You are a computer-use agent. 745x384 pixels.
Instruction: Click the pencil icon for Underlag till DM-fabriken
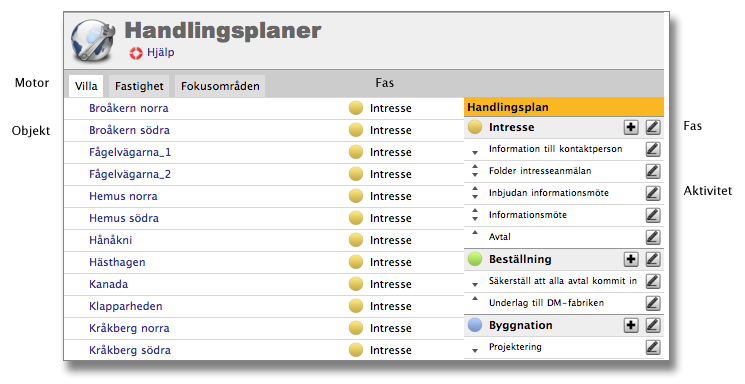click(653, 303)
